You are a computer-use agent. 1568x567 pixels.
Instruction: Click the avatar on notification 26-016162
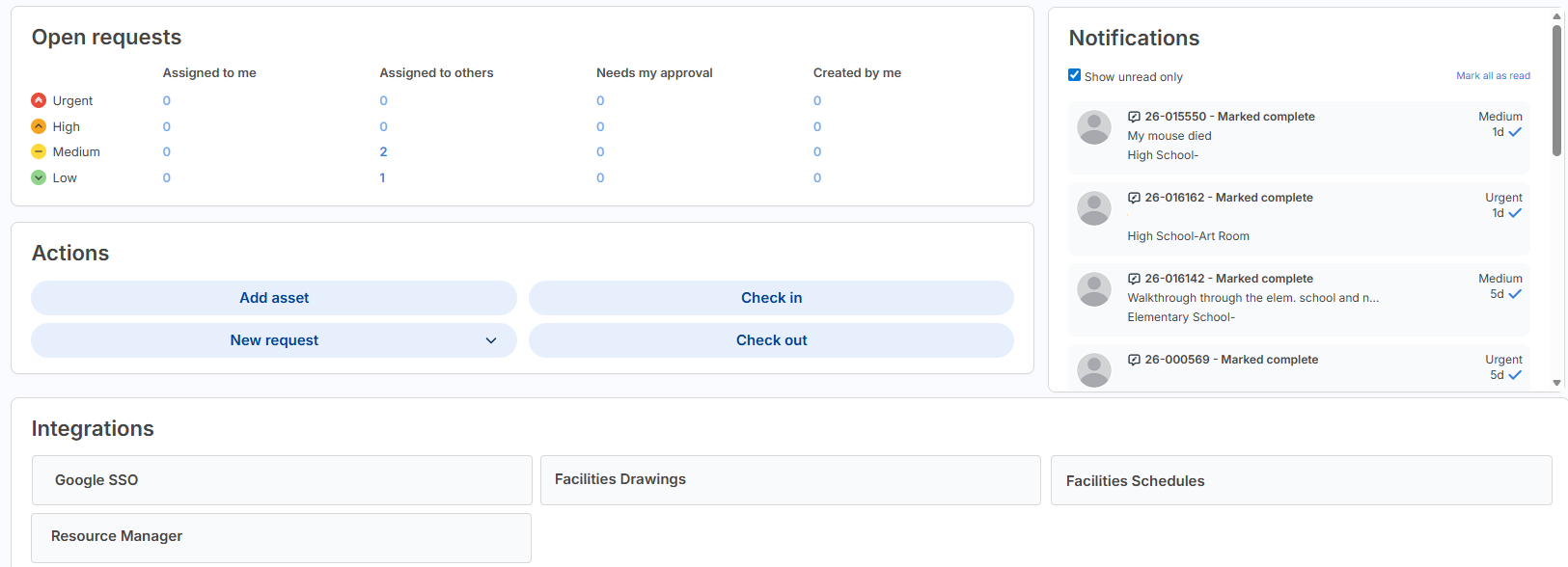[x=1094, y=208]
